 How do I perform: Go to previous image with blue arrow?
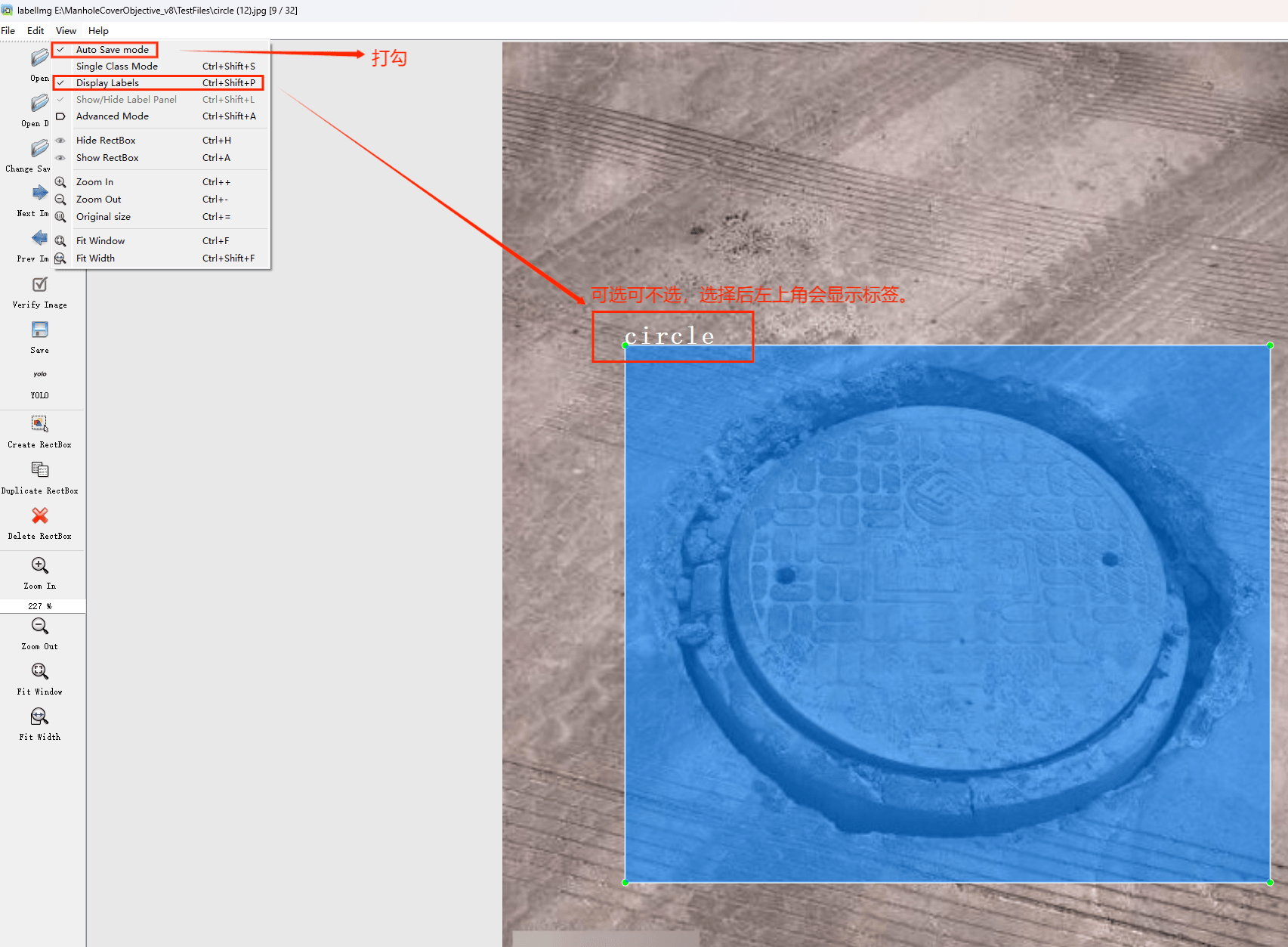[x=39, y=239]
